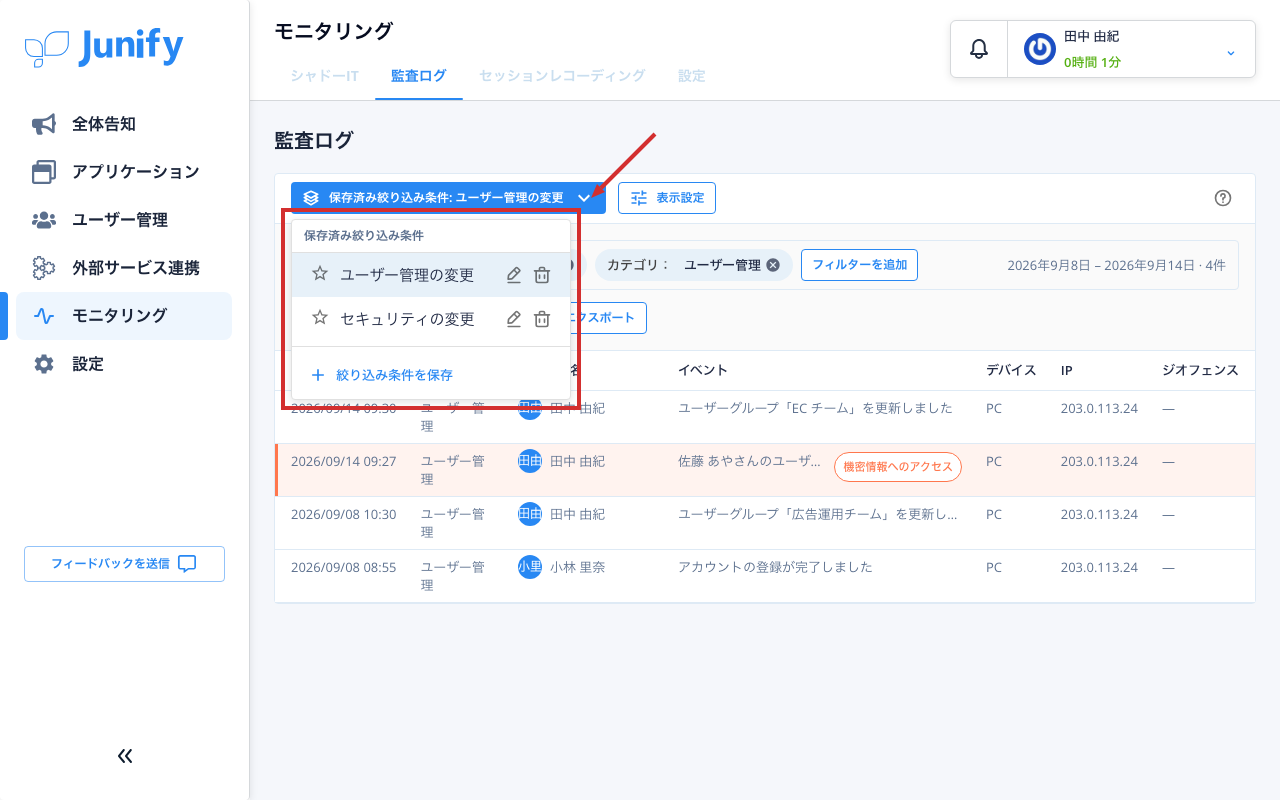Click the ジオフェンス column header

1200,370
